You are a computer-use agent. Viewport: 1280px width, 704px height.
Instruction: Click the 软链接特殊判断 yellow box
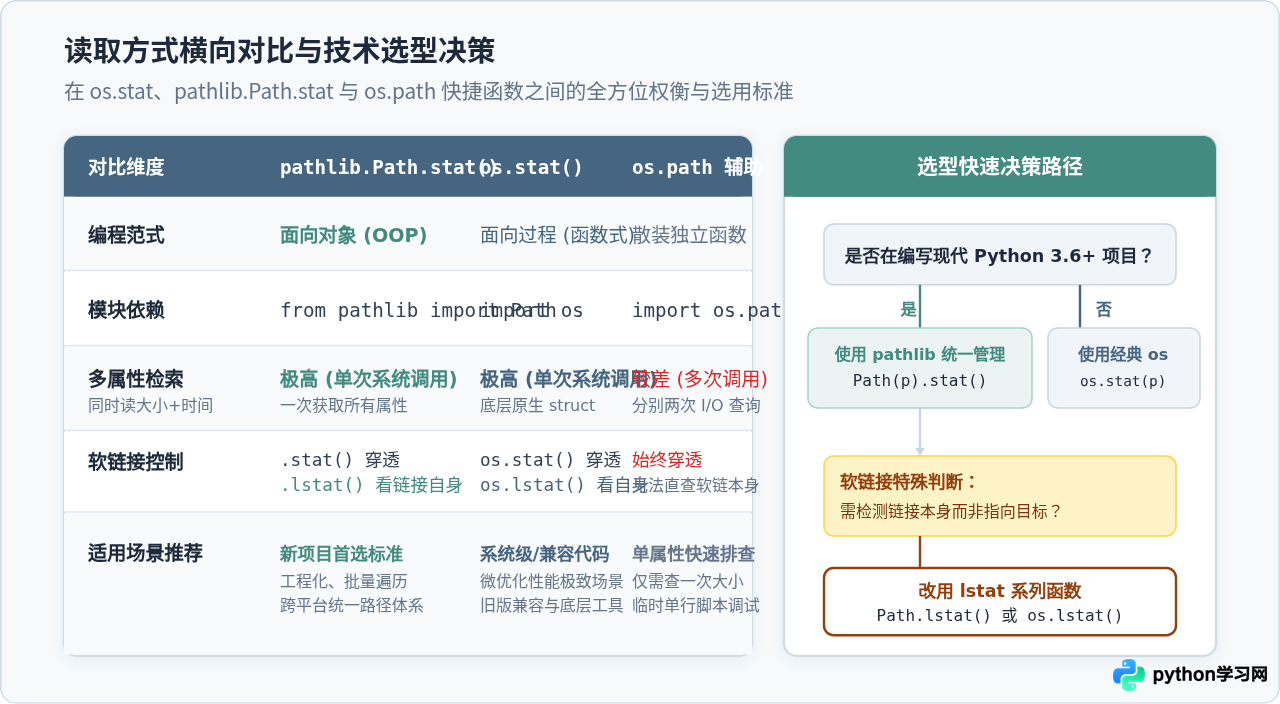click(x=1000, y=496)
